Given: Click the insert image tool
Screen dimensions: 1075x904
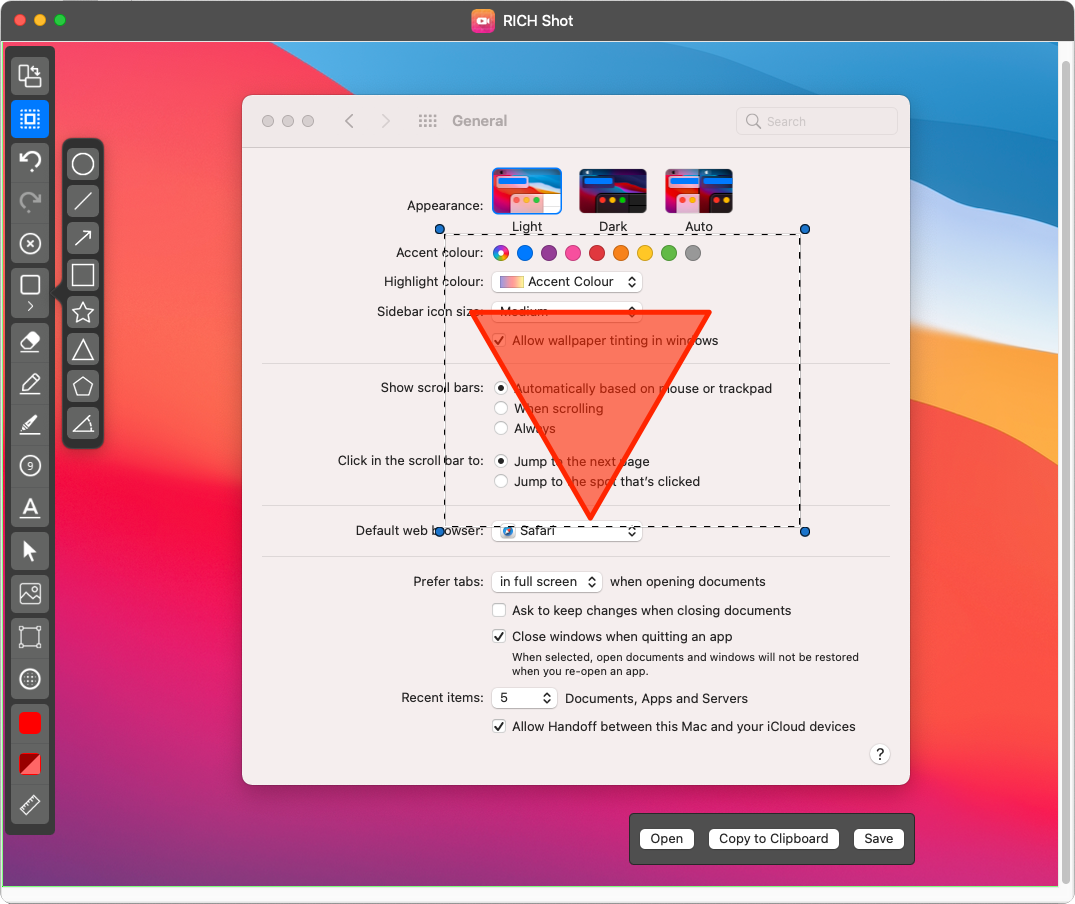Looking at the screenshot, I should coord(29,594).
